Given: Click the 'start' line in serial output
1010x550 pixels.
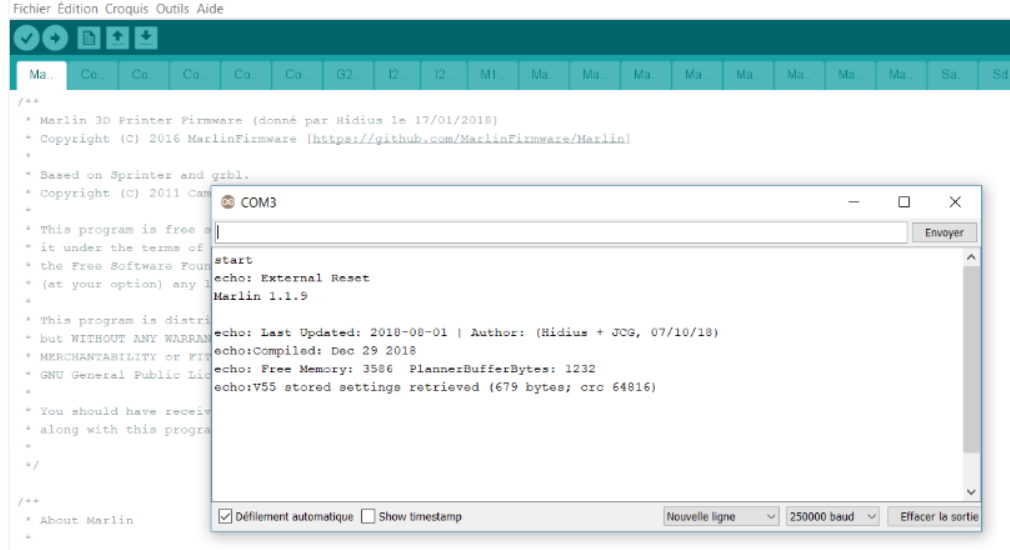Looking at the screenshot, I should pyautogui.click(x=233, y=260).
